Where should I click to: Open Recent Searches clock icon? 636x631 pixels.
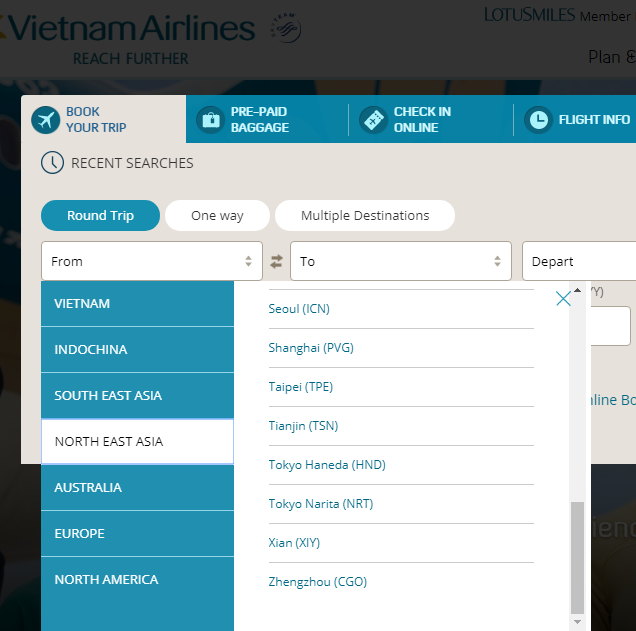pyautogui.click(x=52, y=163)
